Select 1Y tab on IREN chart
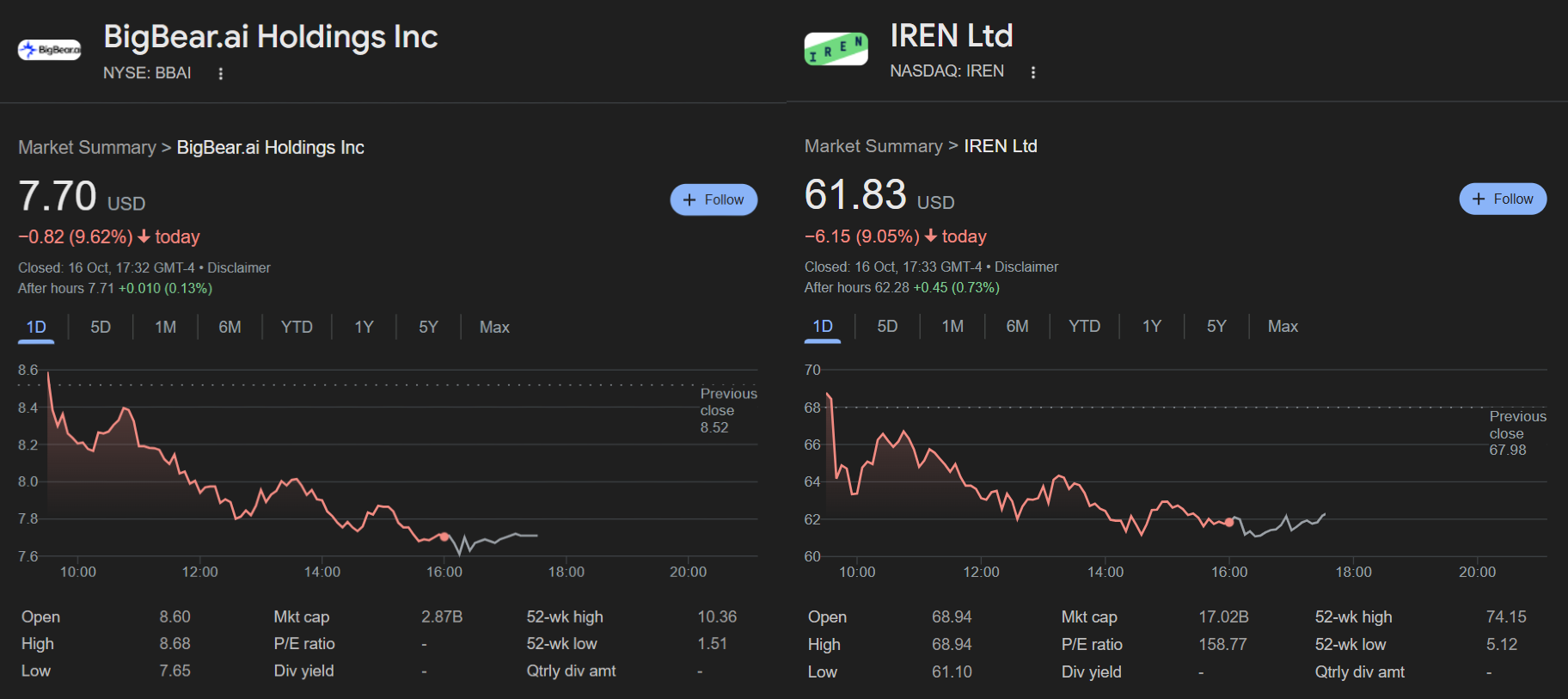 click(1151, 327)
